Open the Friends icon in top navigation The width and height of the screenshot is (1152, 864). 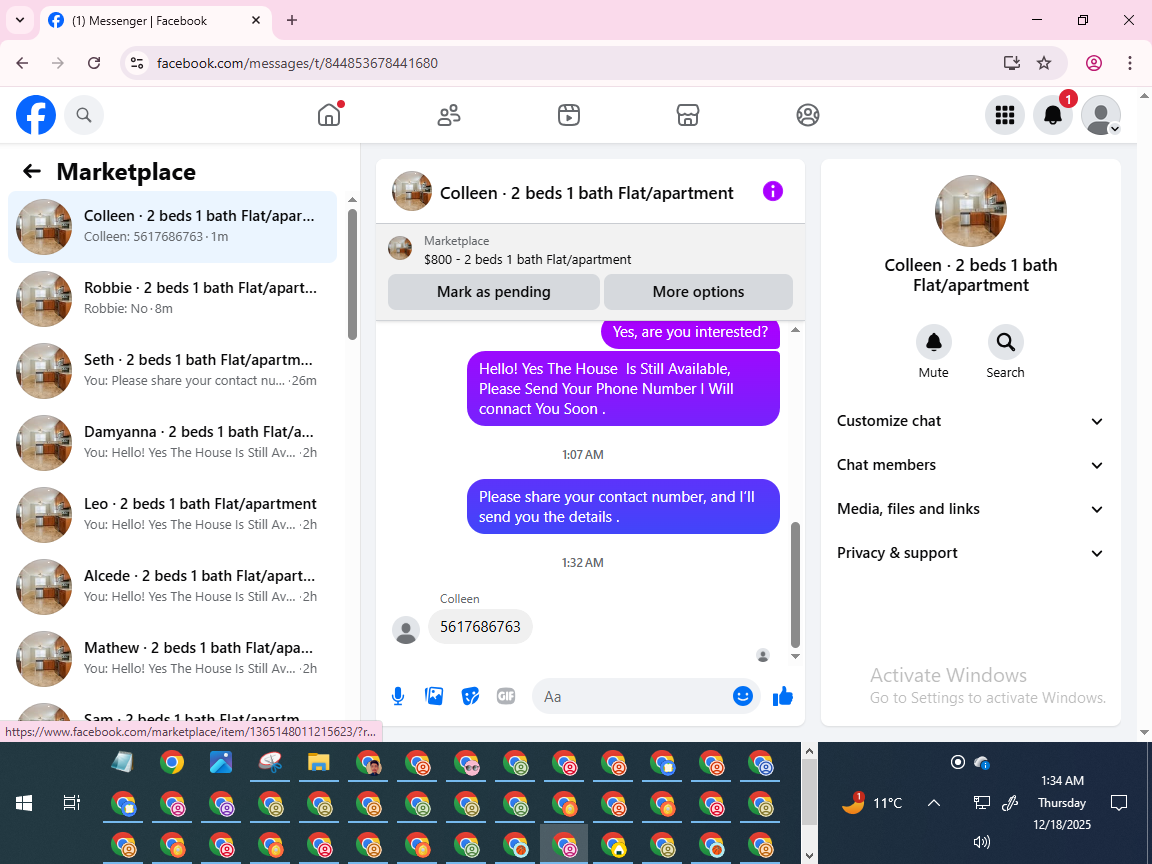[449, 115]
